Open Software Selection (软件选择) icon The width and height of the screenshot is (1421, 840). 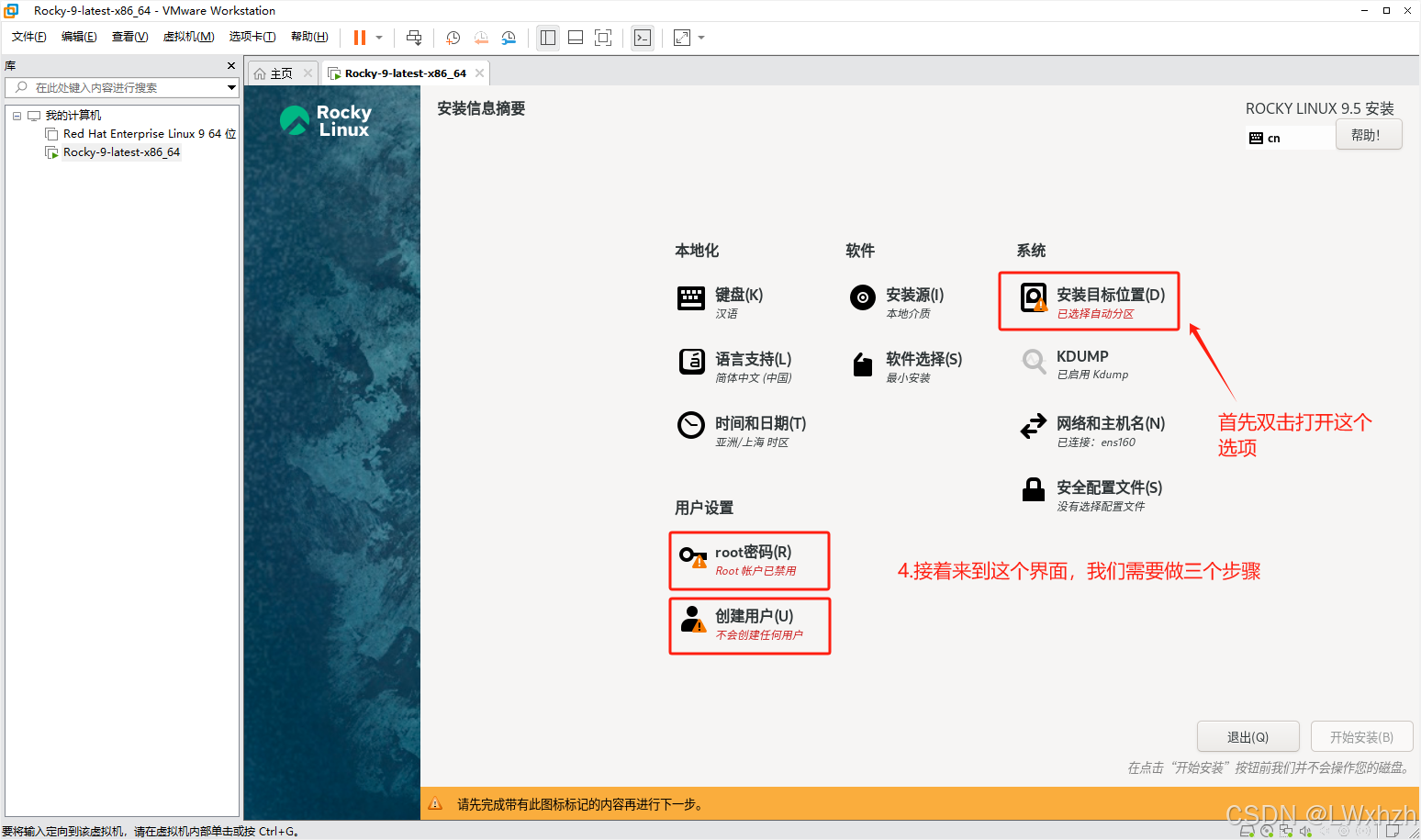(x=862, y=364)
